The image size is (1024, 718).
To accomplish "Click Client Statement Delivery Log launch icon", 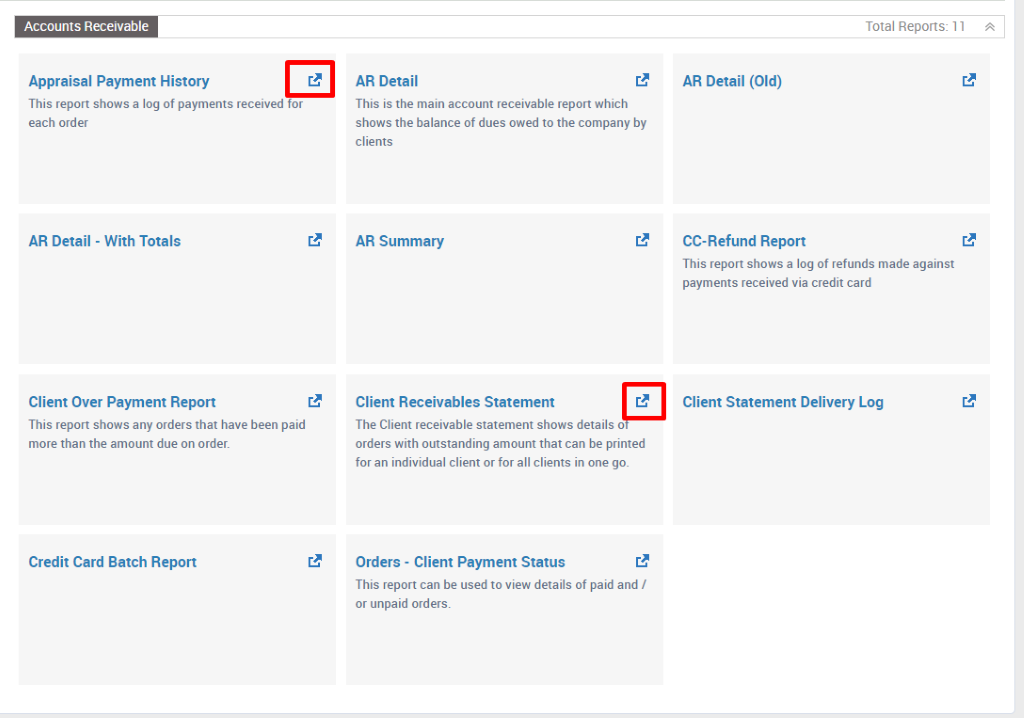I will pos(968,400).
